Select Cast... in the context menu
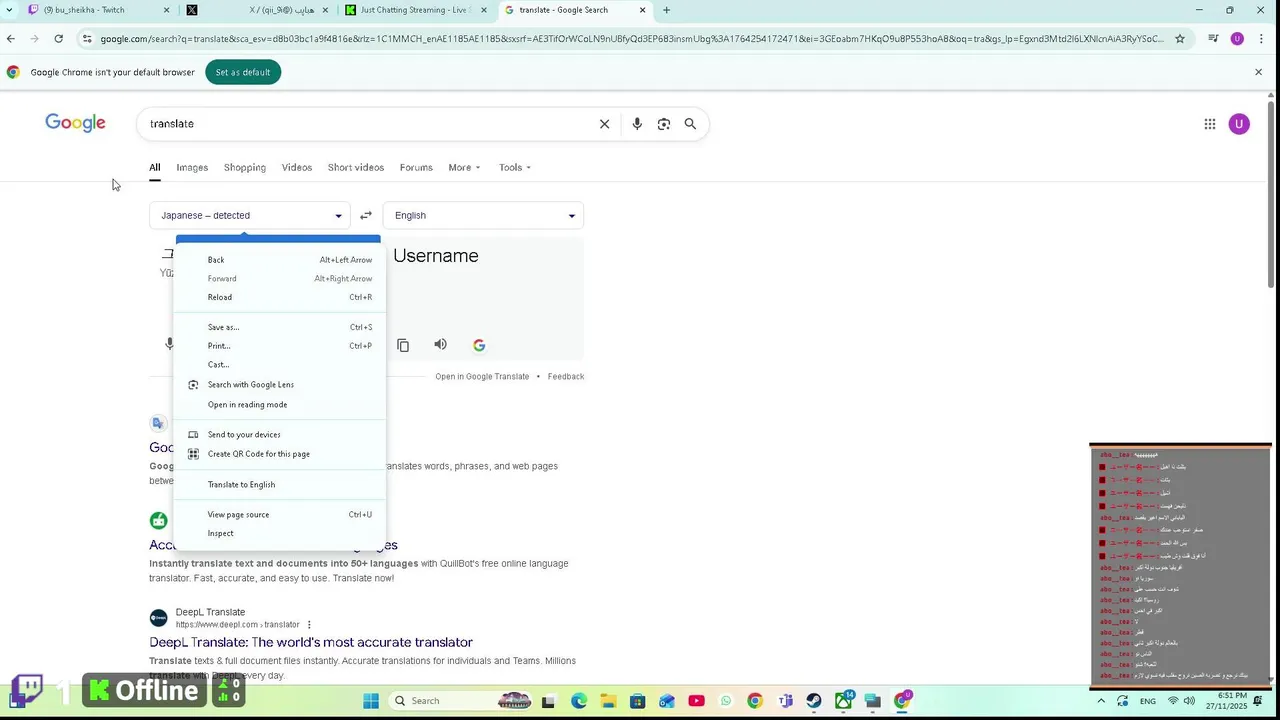The height and width of the screenshot is (720, 1280). (x=279, y=365)
